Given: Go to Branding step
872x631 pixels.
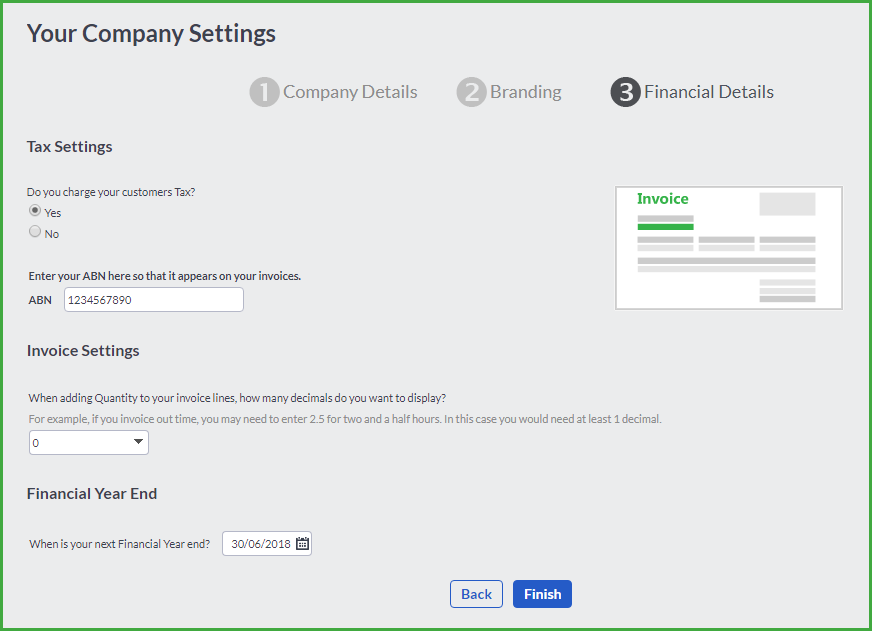Looking at the screenshot, I should [x=526, y=92].
